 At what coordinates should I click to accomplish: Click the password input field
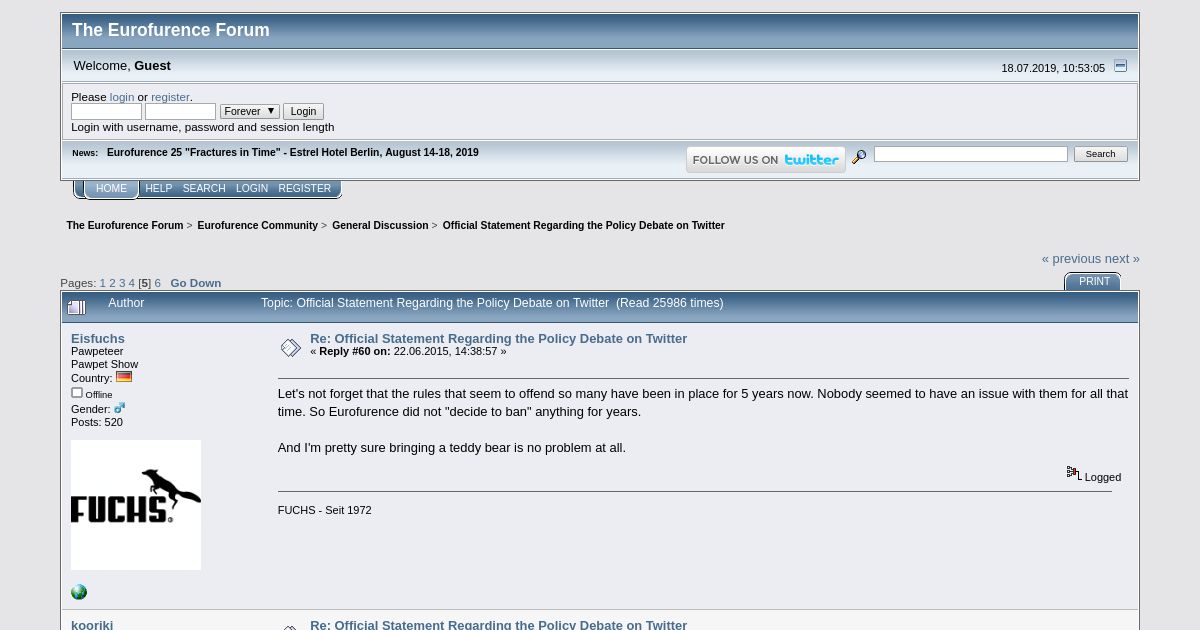pyautogui.click(x=180, y=112)
